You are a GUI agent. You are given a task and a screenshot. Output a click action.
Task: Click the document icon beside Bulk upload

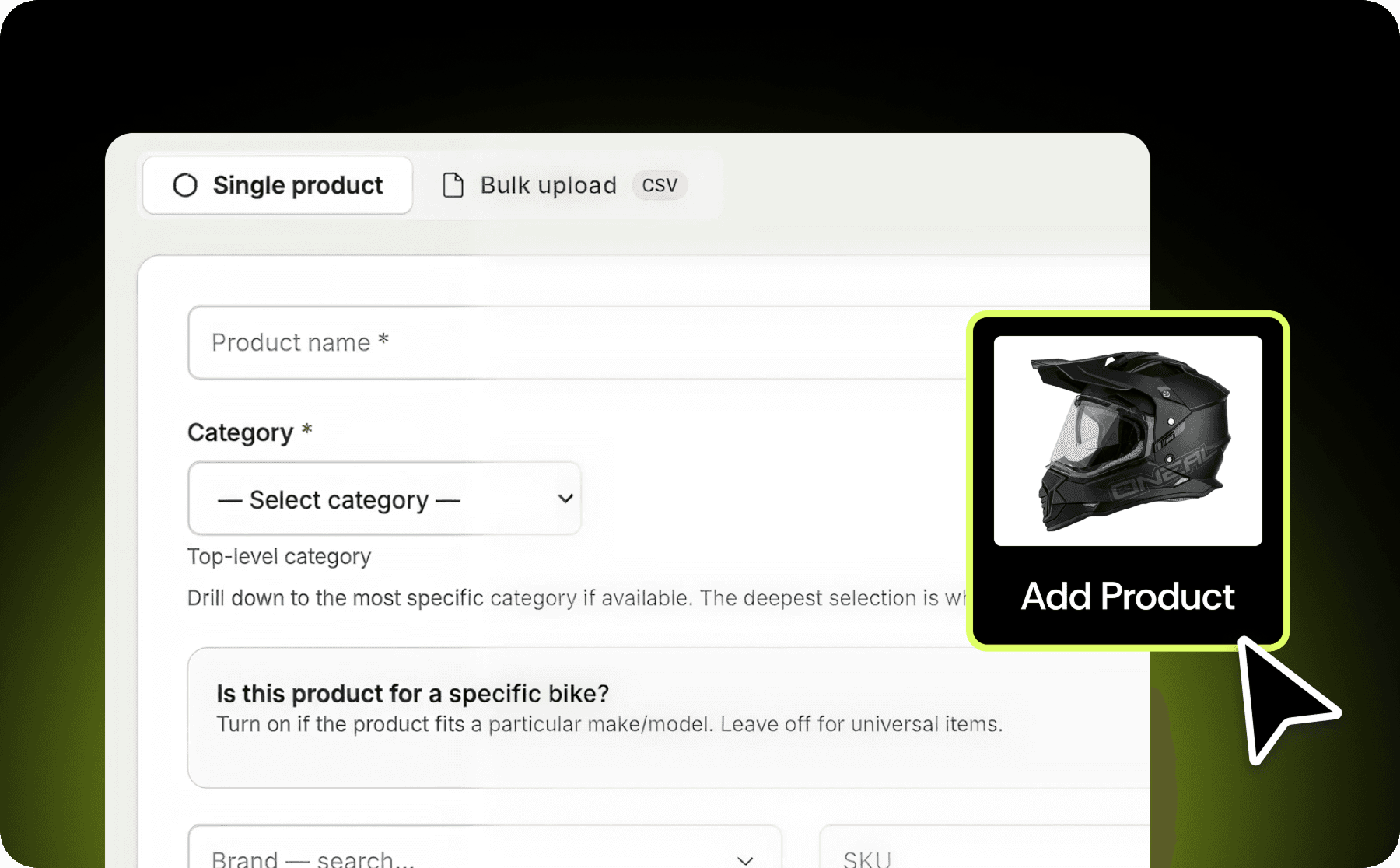pos(453,185)
